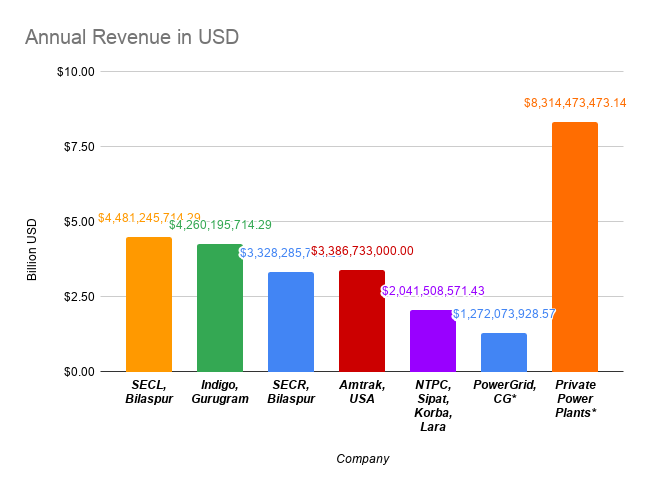
Task: Click the 'SECR, Bilaspur' category label
Action: coord(291,392)
